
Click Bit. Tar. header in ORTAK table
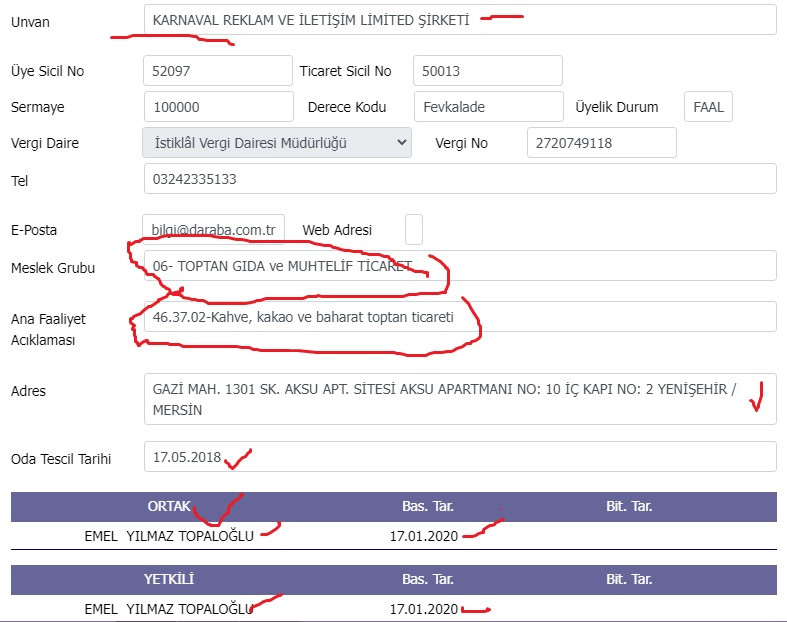(x=629, y=506)
